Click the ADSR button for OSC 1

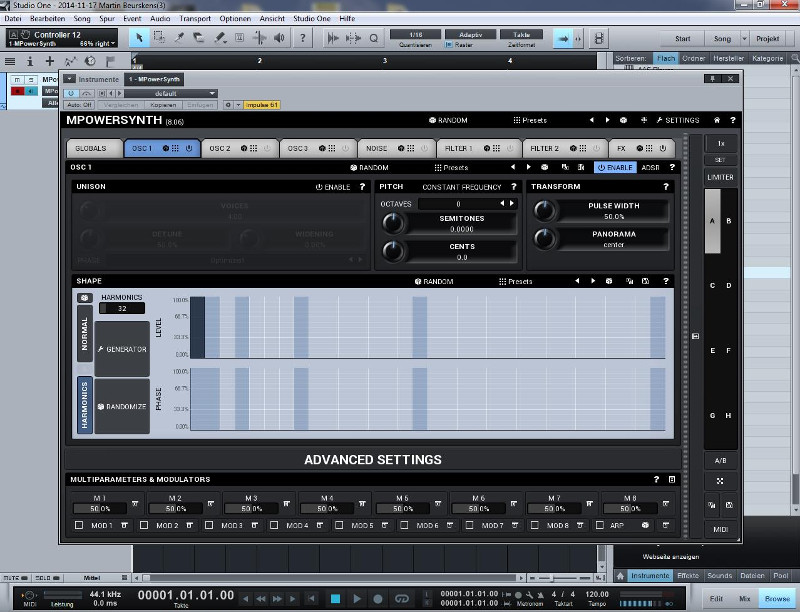(650, 167)
